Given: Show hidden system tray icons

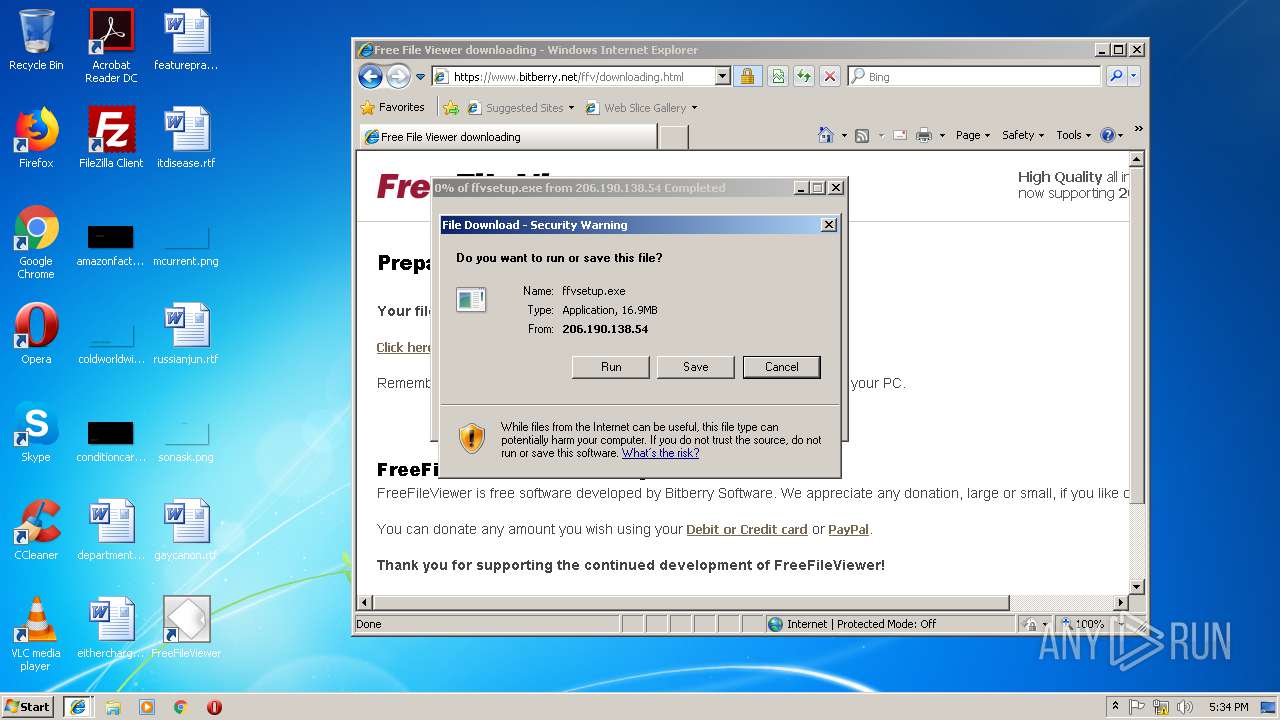Looking at the screenshot, I should pyautogui.click(x=1115, y=706).
